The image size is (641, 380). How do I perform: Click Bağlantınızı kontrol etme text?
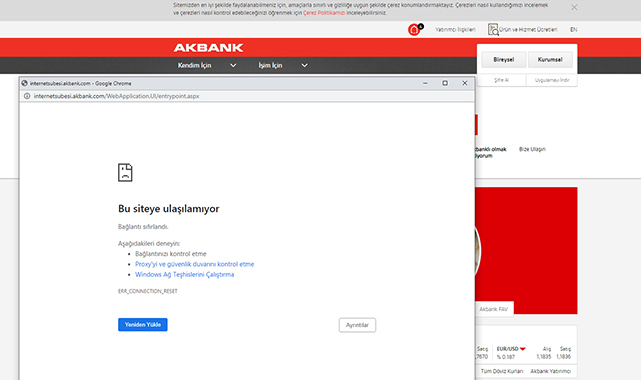(x=171, y=254)
